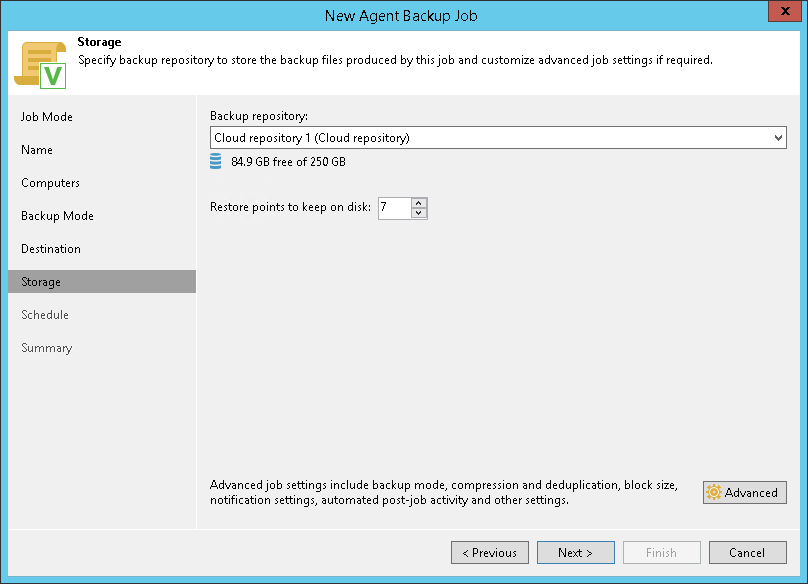This screenshot has height=584, width=808.
Task: Click the repository storage disk icon
Action: (x=216, y=161)
